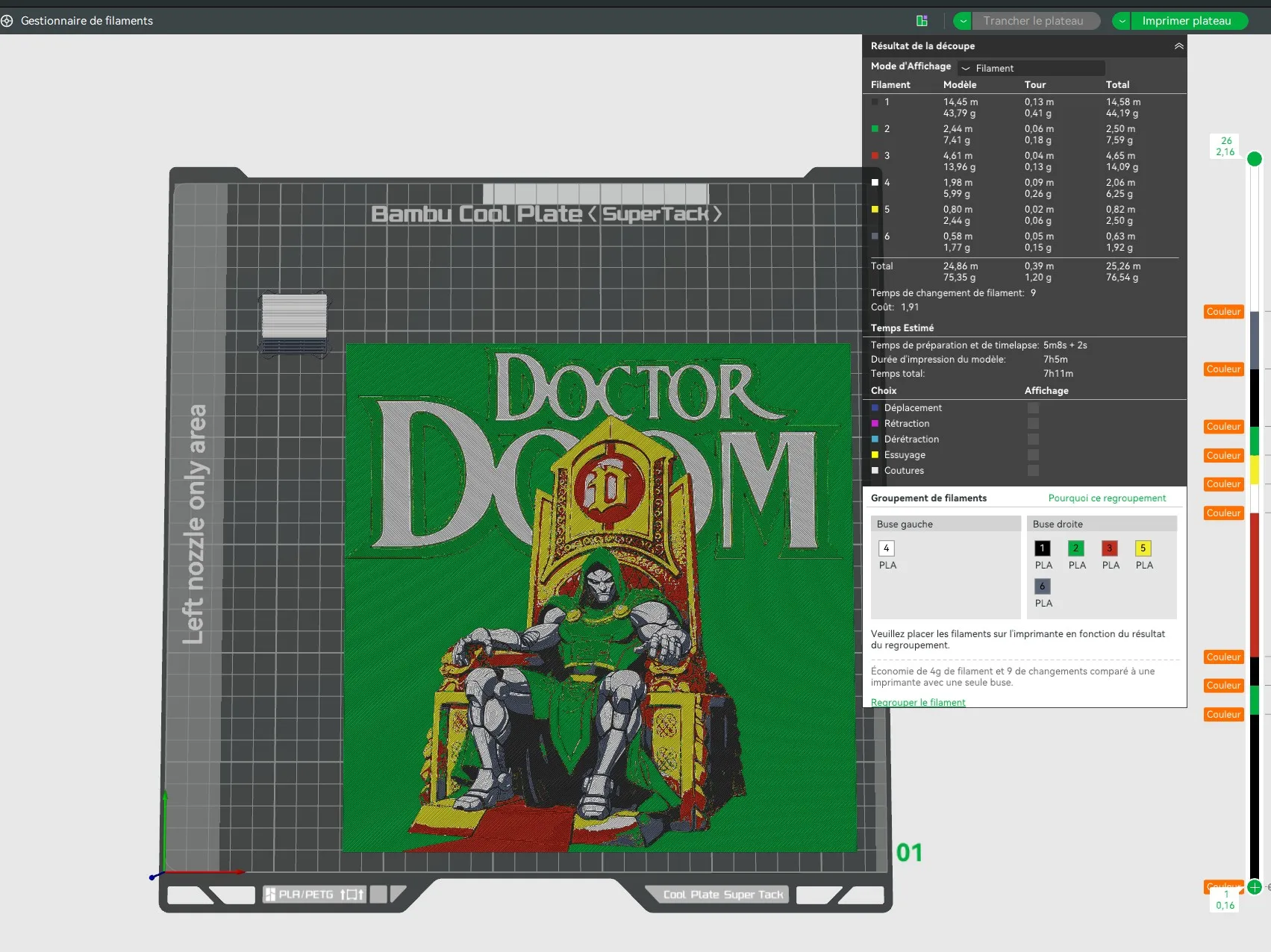Click the blue Déplacement legend square
This screenshot has height=952, width=1271.
[875, 408]
